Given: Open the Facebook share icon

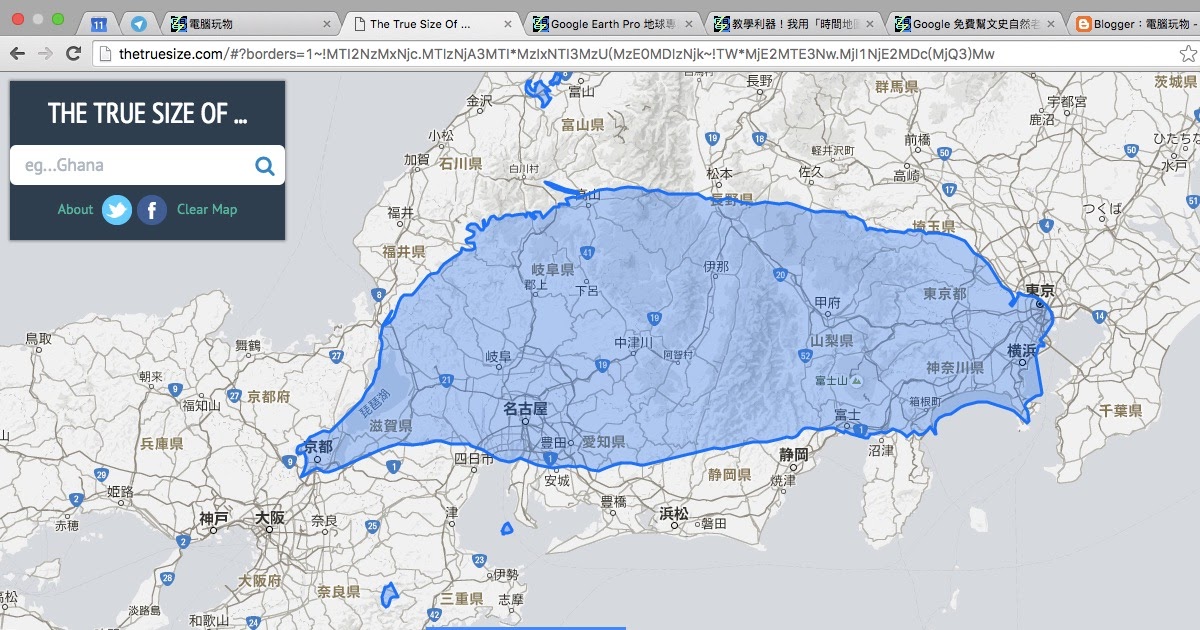Looking at the screenshot, I should [150, 210].
